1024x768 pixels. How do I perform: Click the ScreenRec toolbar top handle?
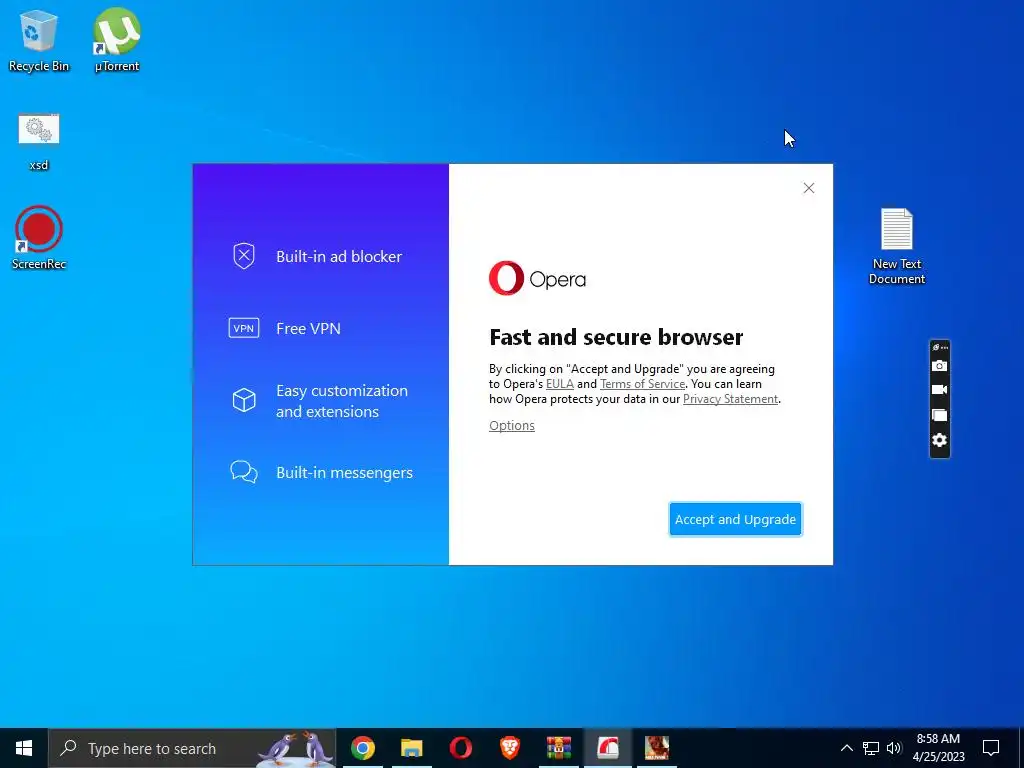pyautogui.click(x=939, y=347)
